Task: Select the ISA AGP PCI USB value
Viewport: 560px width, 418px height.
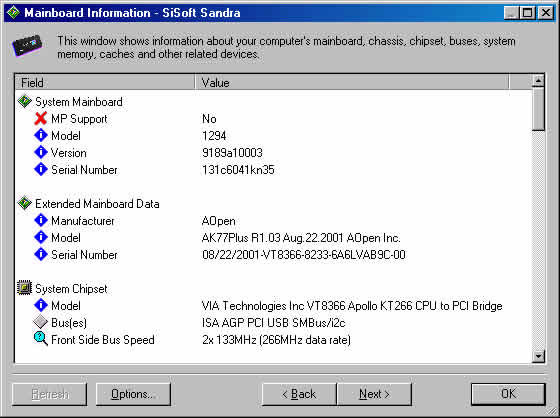Action: [273, 323]
